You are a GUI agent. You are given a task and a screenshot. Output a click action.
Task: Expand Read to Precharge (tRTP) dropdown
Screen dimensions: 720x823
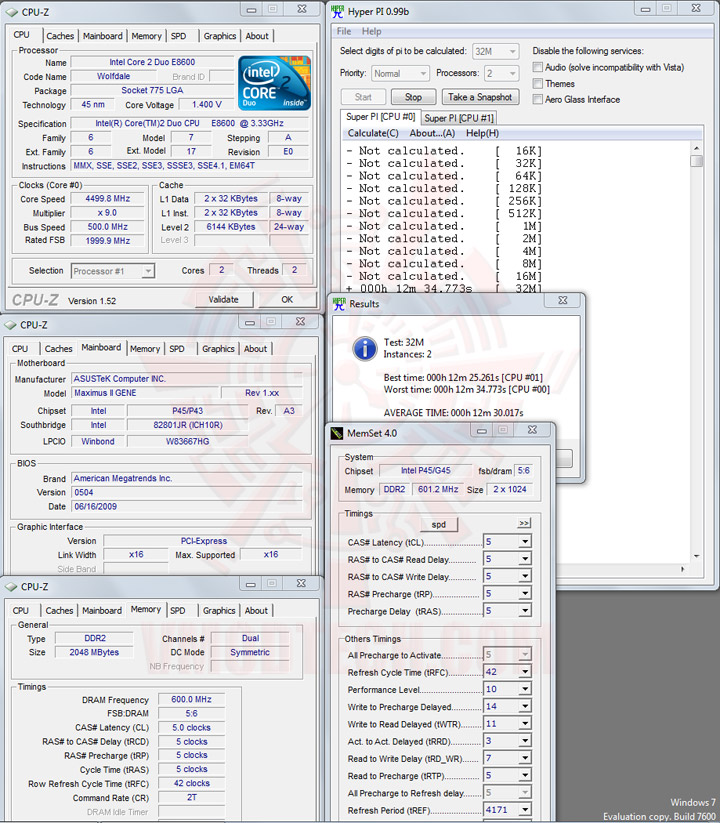coord(525,775)
